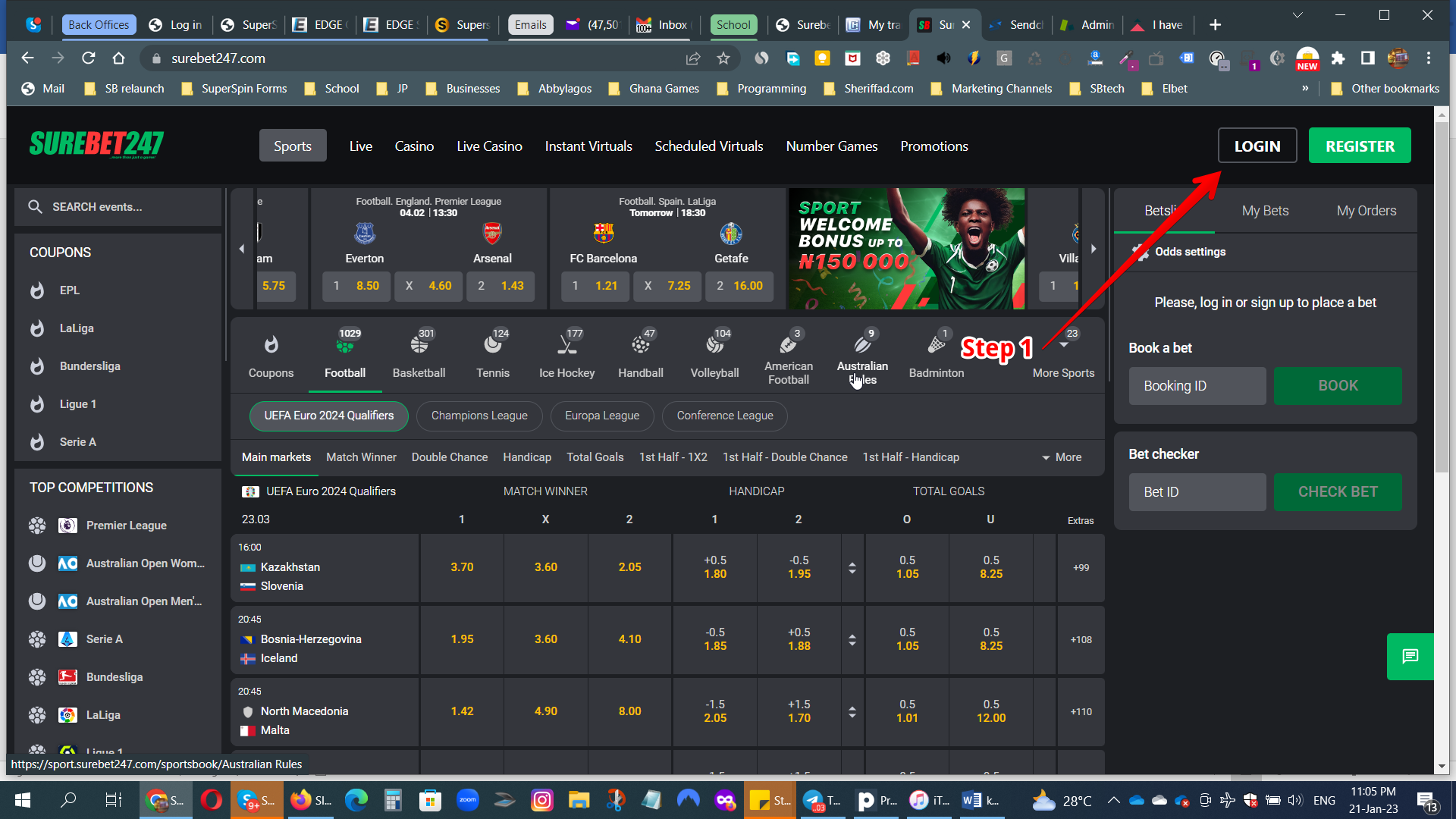This screenshot has width=1456, height=819.
Task: Click the REGISTER button
Action: (1360, 146)
